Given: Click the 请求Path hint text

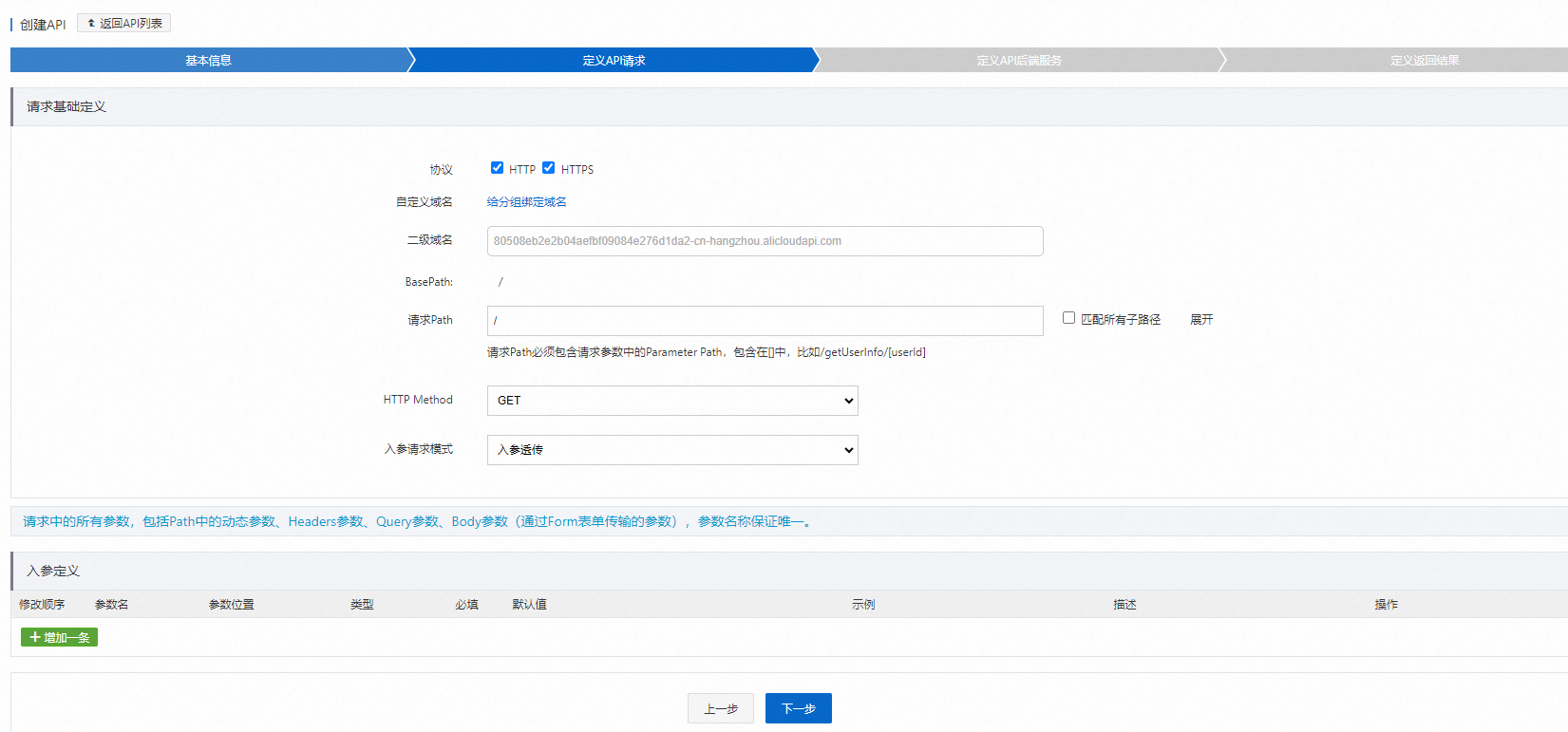Looking at the screenshot, I should point(707,352).
